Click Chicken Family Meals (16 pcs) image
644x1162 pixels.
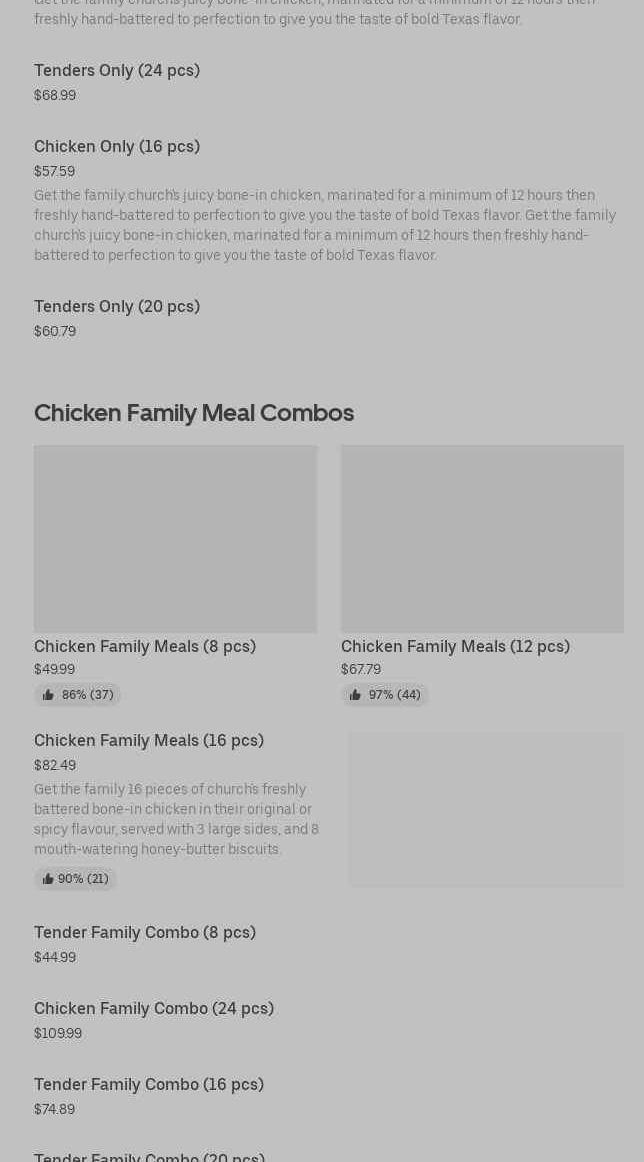coord(486,809)
